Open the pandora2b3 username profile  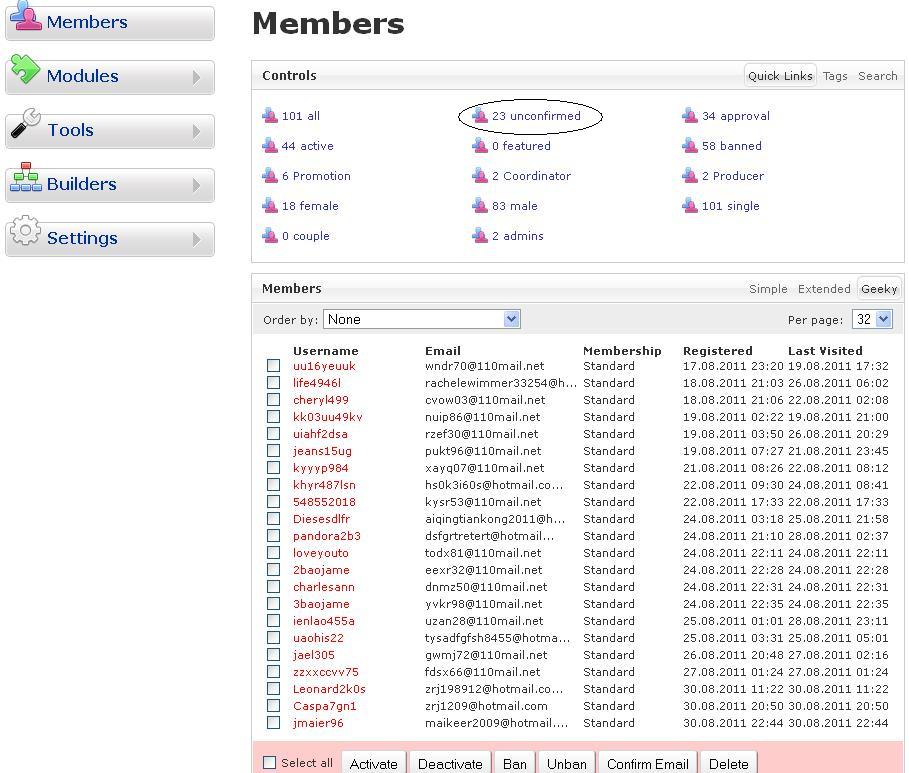[327, 536]
